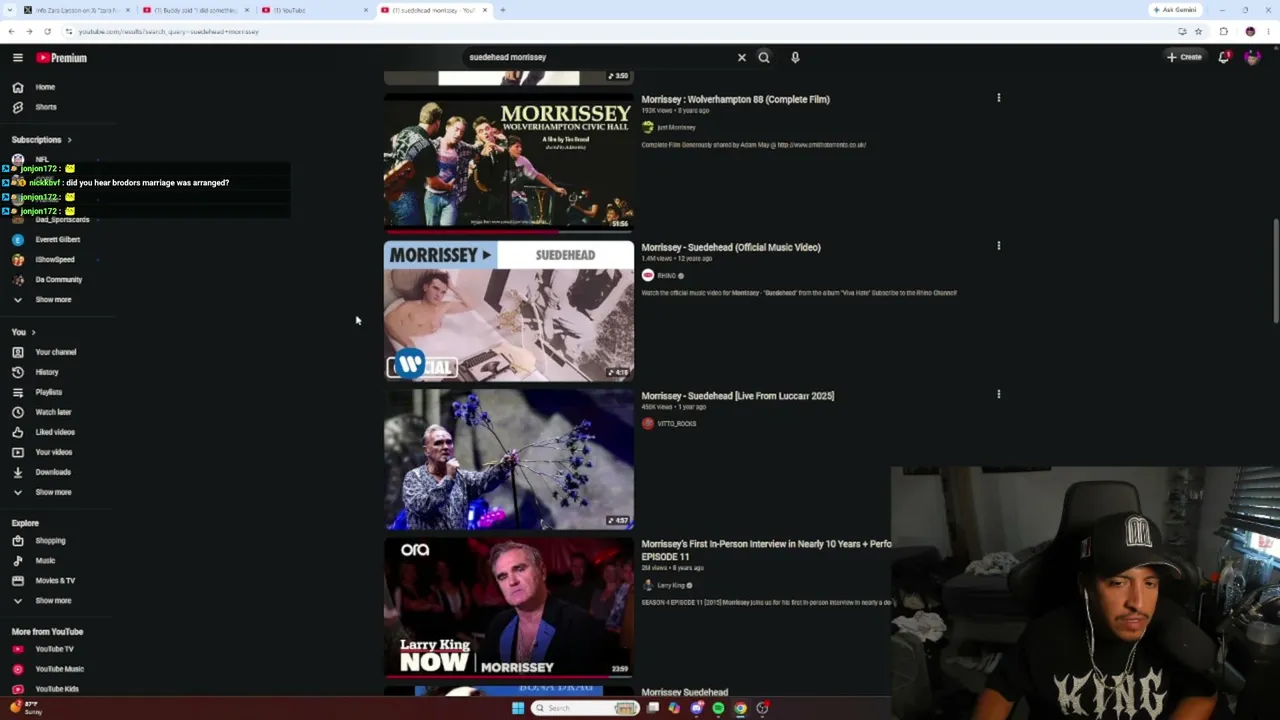Visit the RHINO channel
The image size is (1280, 720).
[x=666, y=275]
